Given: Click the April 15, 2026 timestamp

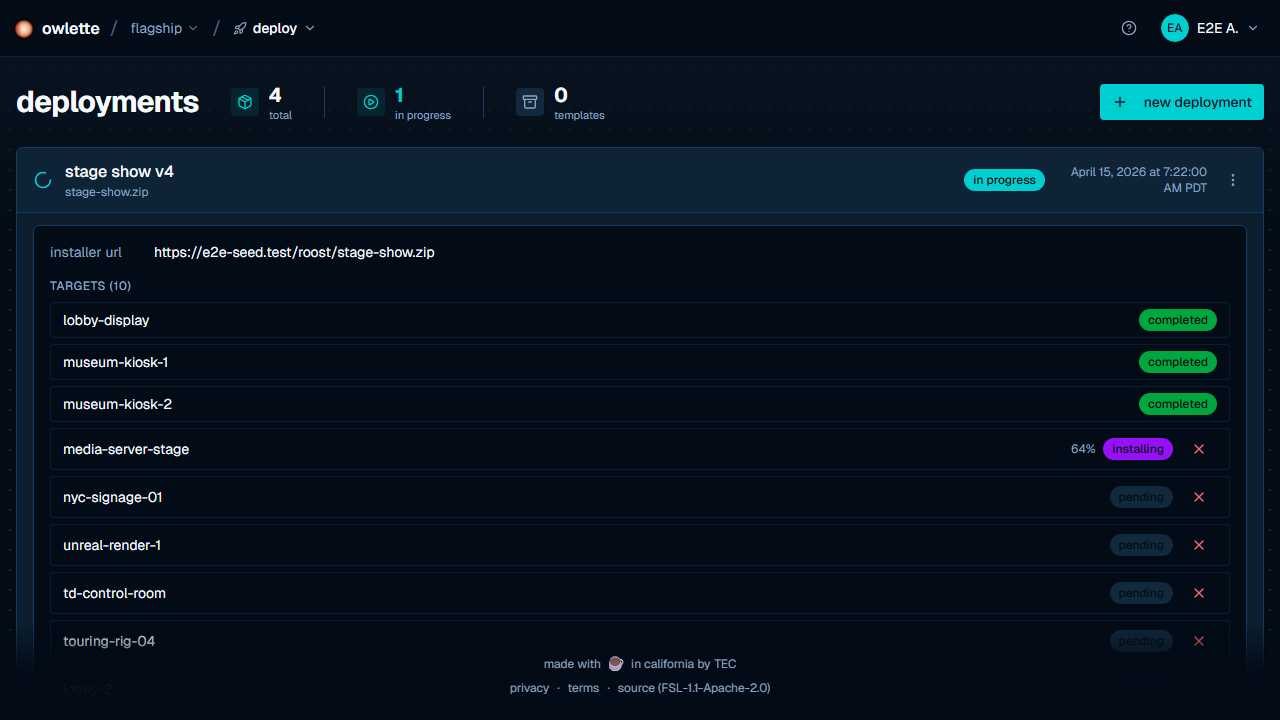Looking at the screenshot, I should pyautogui.click(x=1139, y=180).
